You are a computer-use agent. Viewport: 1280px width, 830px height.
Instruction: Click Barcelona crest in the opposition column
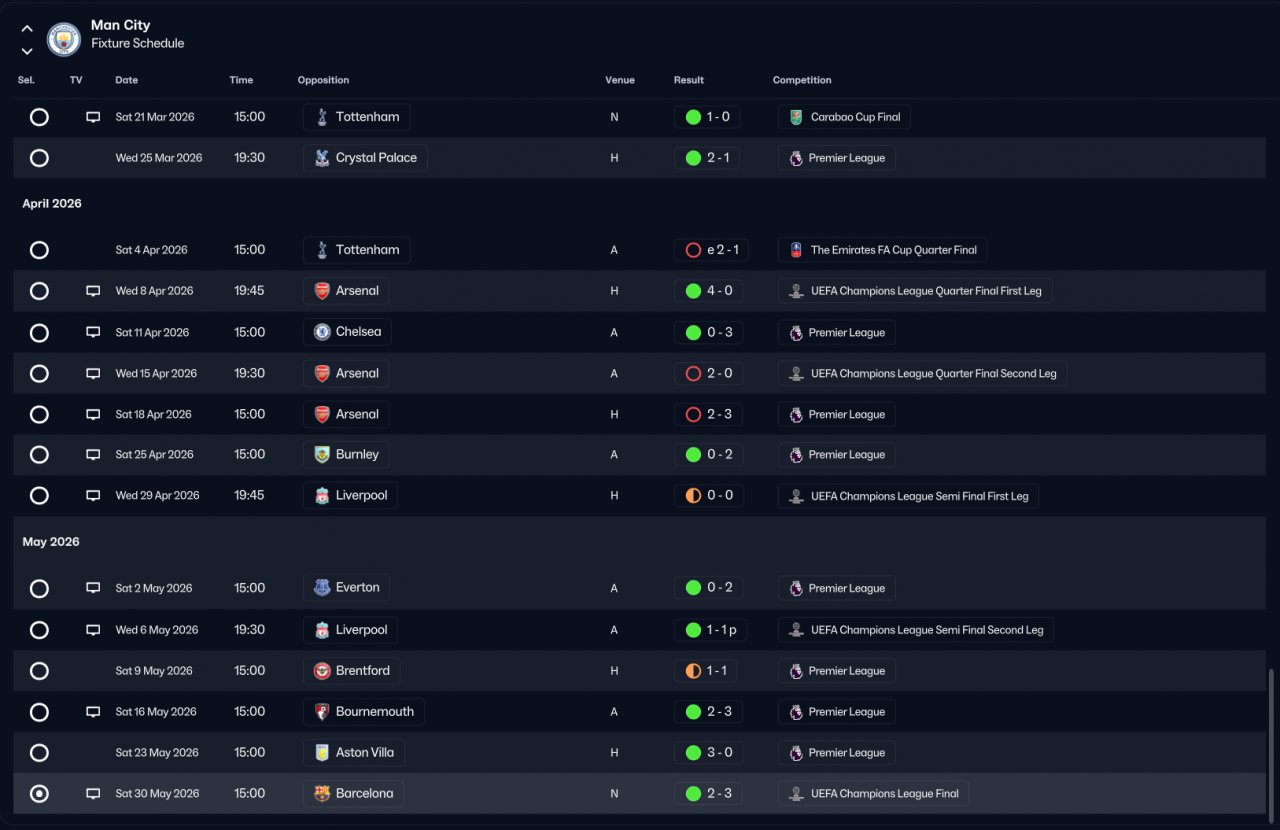pyautogui.click(x=322, y=794)
